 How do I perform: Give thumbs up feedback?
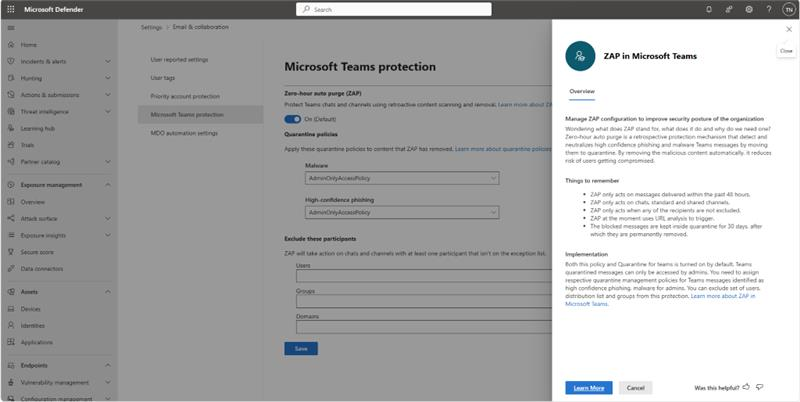pos(746,387)
